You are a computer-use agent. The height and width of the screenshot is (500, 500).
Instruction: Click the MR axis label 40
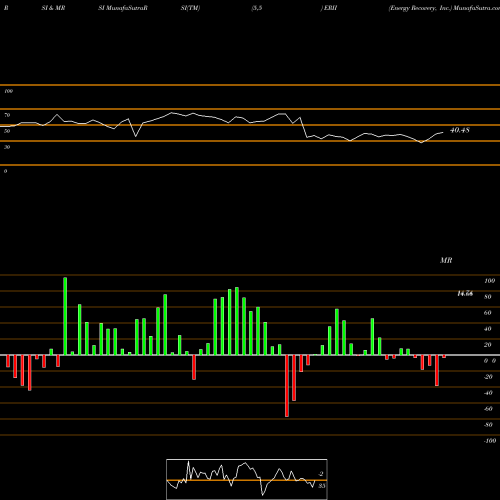pyautogui.click(x=488, y=329)
